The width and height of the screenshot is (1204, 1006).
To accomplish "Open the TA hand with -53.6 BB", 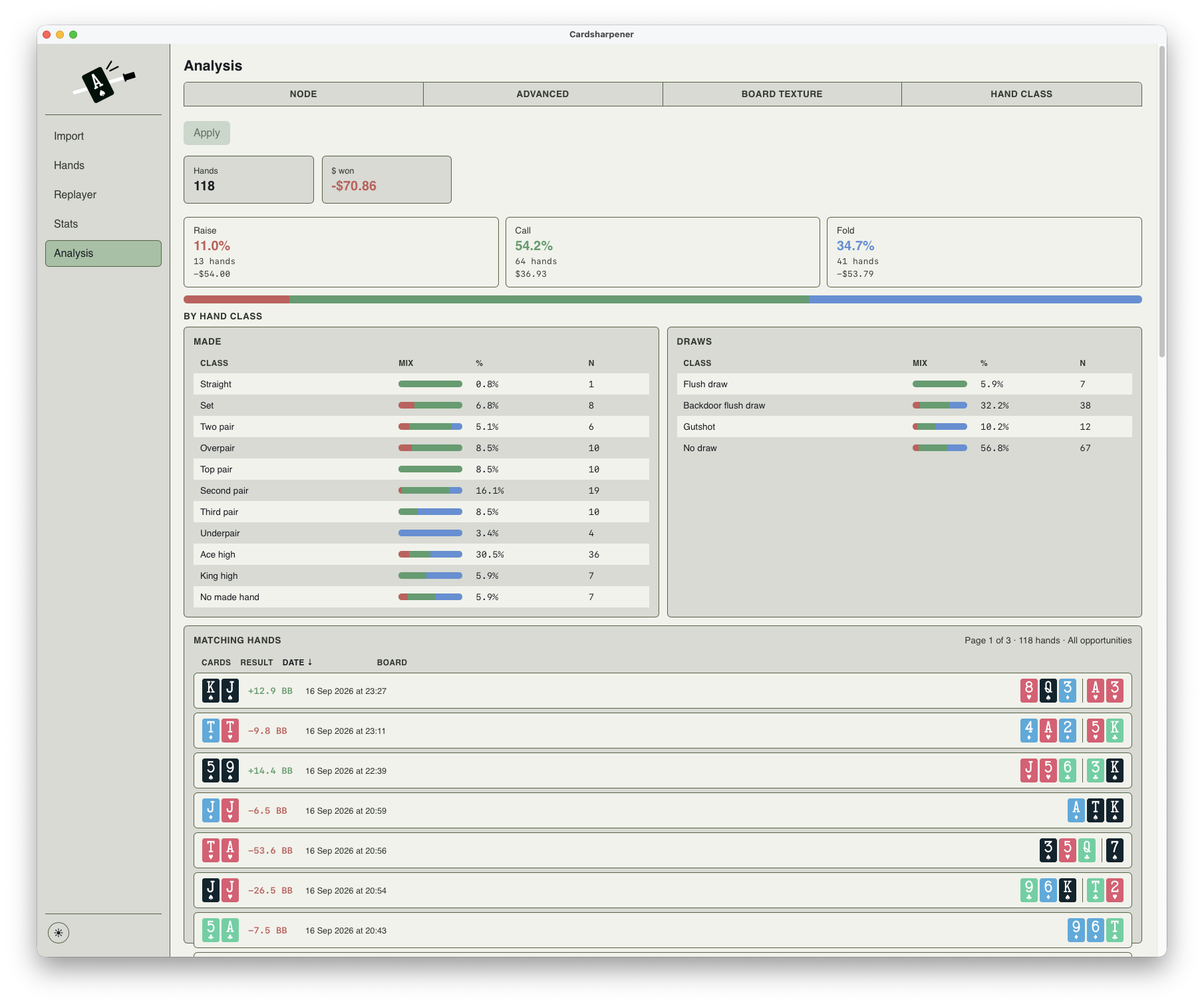I will 663,850.
